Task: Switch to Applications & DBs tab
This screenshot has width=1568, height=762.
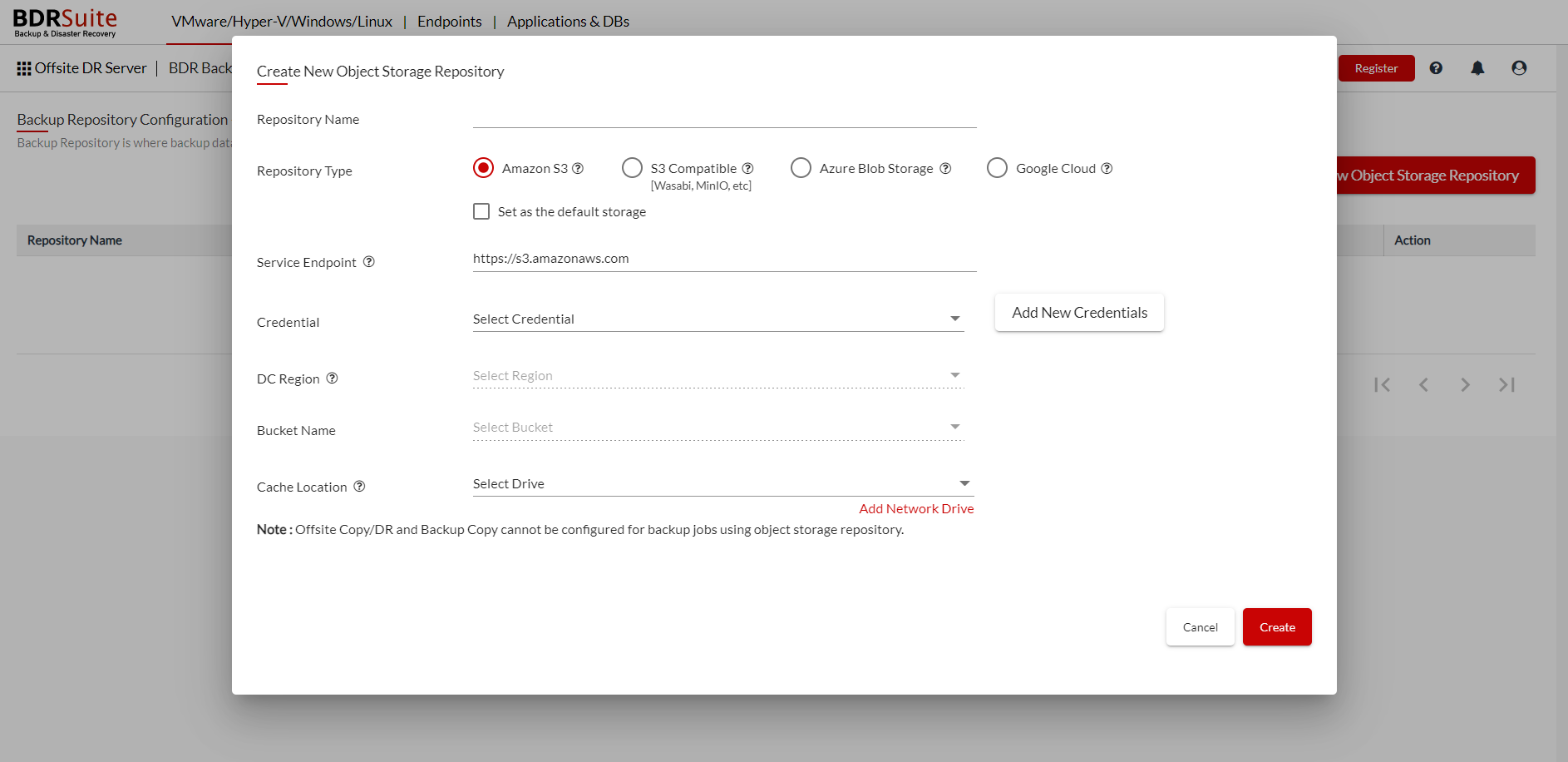Action: click(568, 22)
